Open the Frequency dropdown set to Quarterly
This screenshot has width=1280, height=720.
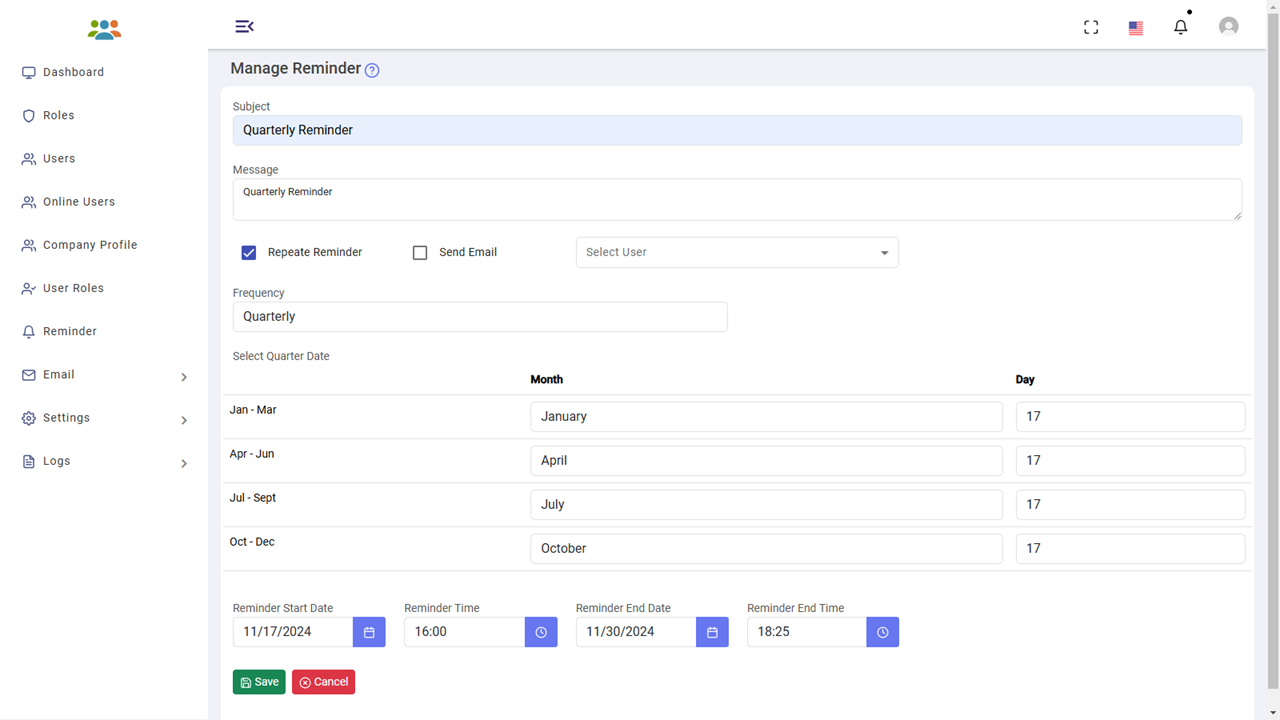480,317
